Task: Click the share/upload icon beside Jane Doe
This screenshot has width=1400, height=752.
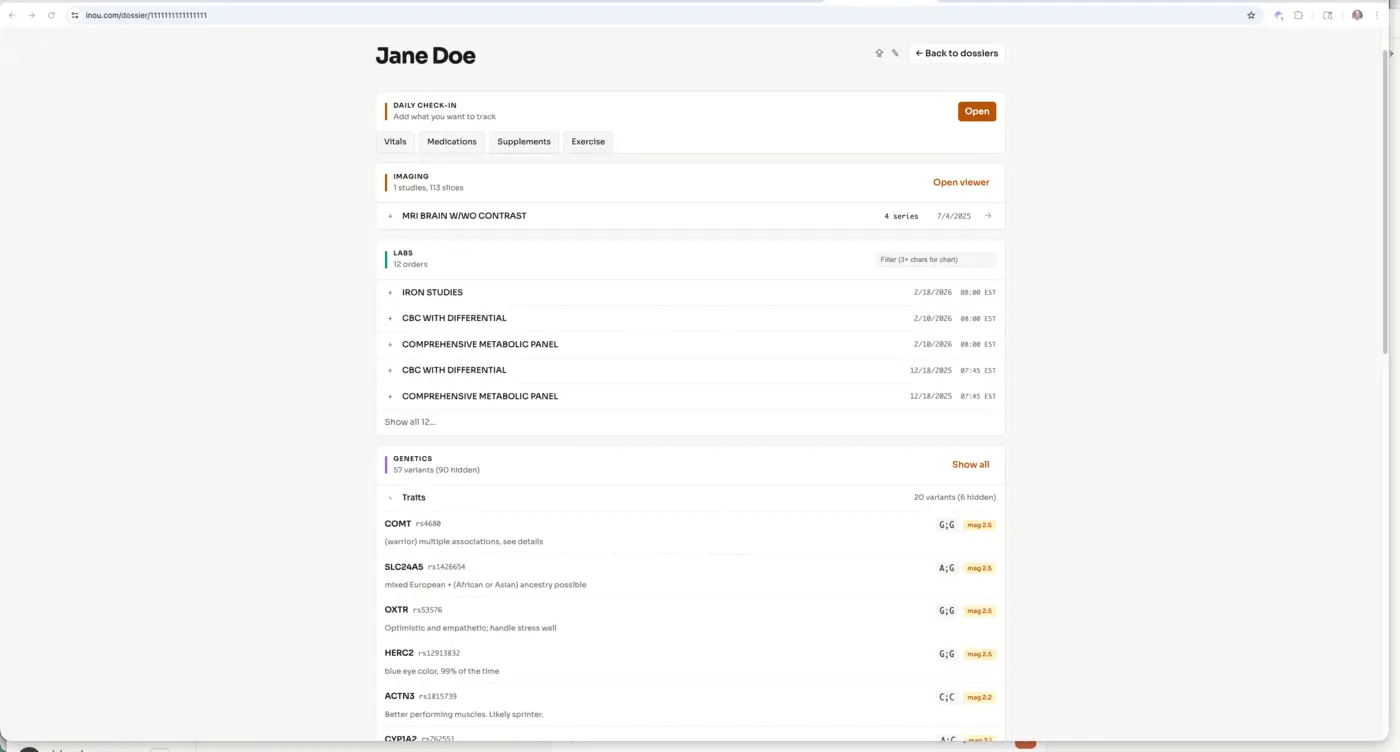Action: point(879,53)
